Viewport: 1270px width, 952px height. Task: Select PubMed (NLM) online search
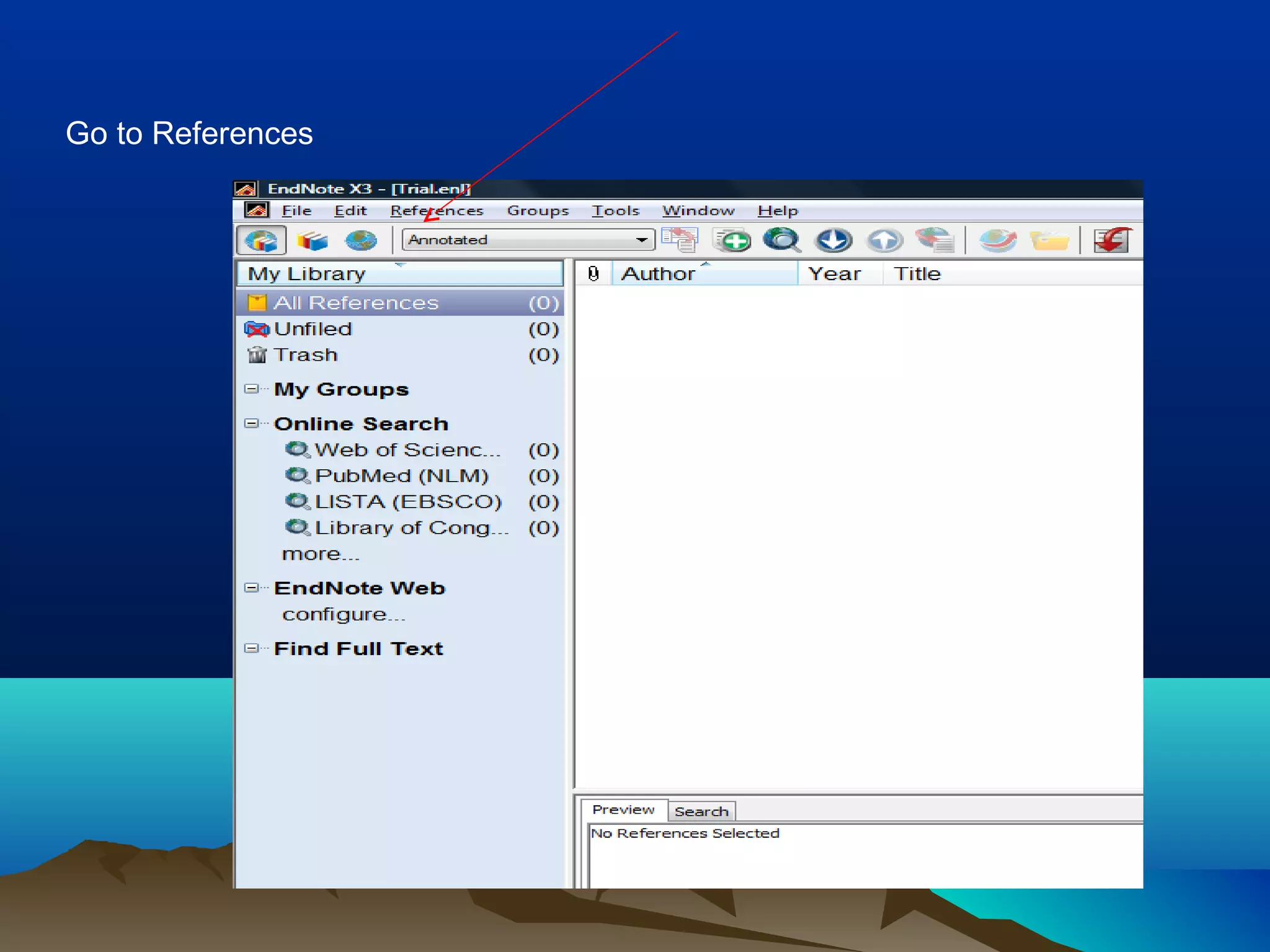[x=401, y=476]
